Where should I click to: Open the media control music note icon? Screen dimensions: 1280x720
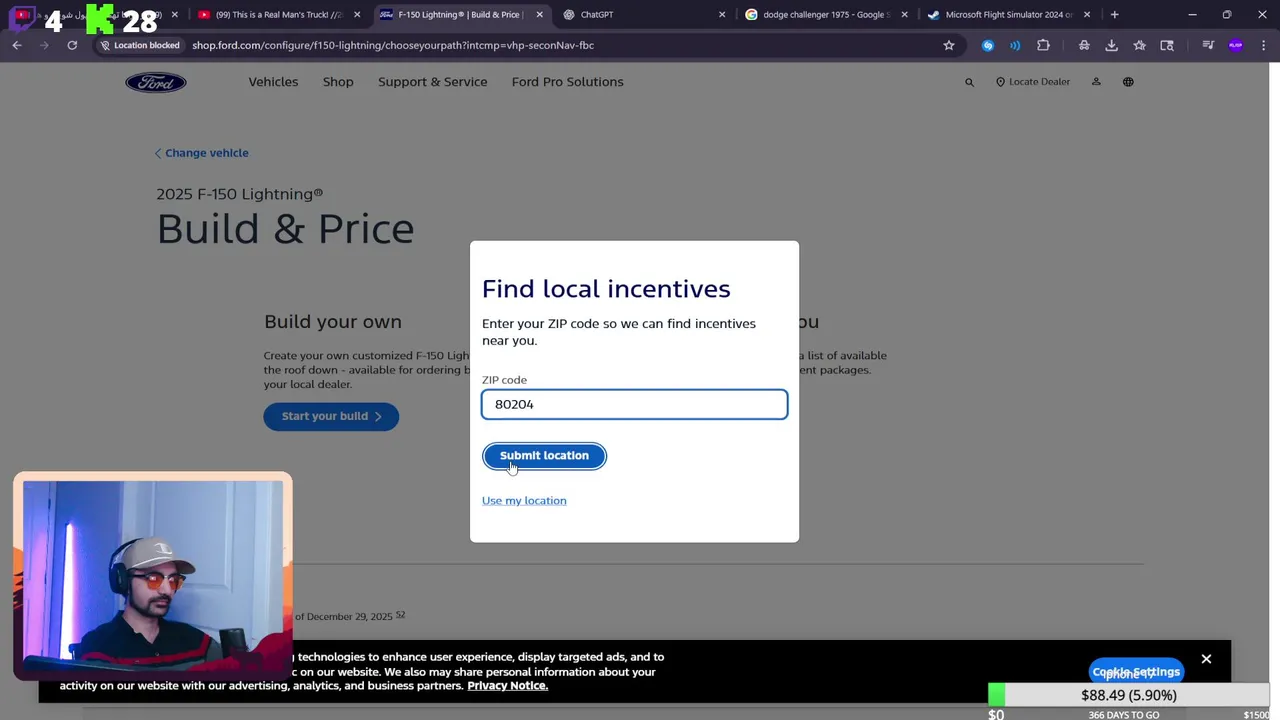coord(1208,45)
